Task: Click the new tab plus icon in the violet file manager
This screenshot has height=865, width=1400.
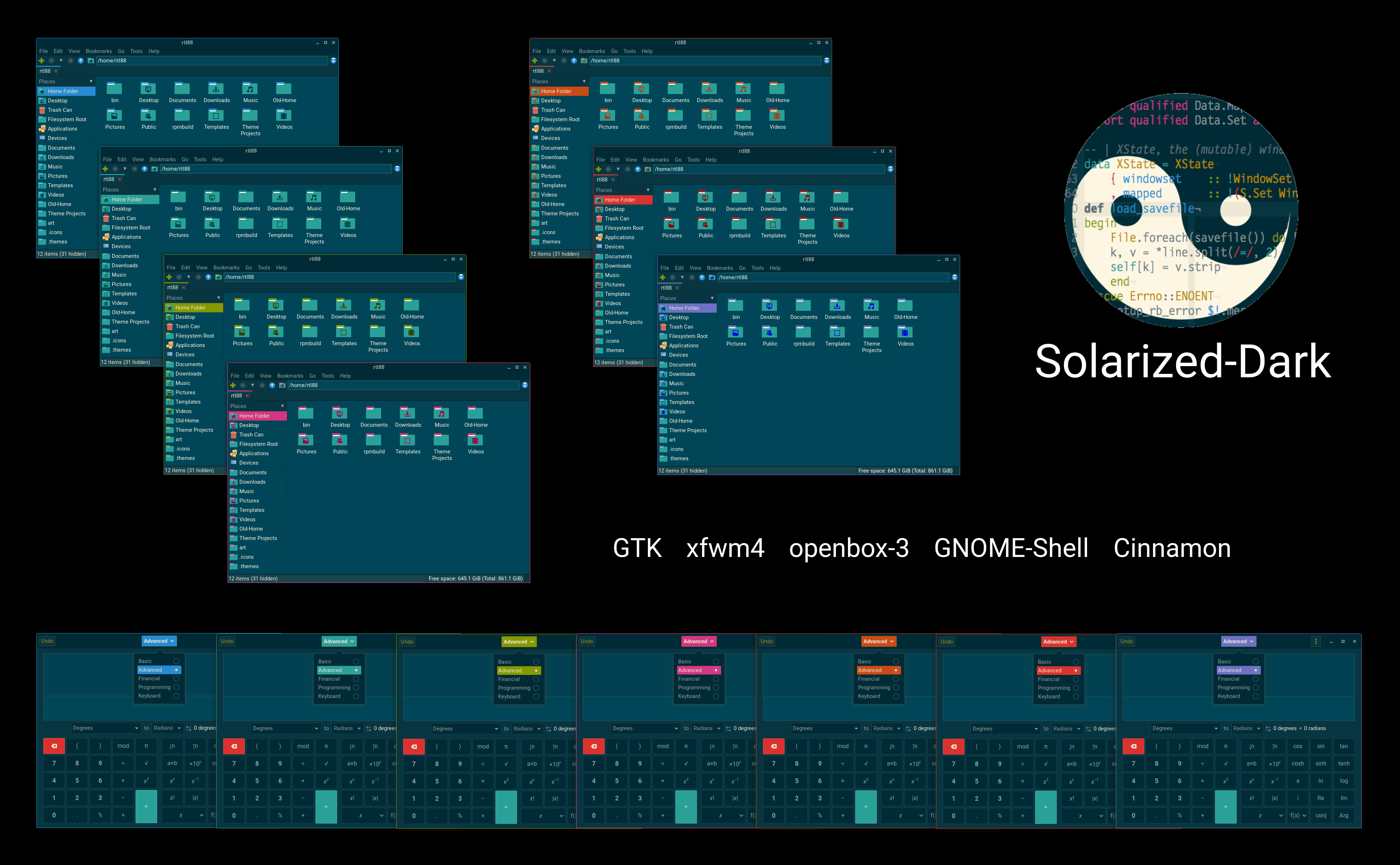Action: pos(663,277)
